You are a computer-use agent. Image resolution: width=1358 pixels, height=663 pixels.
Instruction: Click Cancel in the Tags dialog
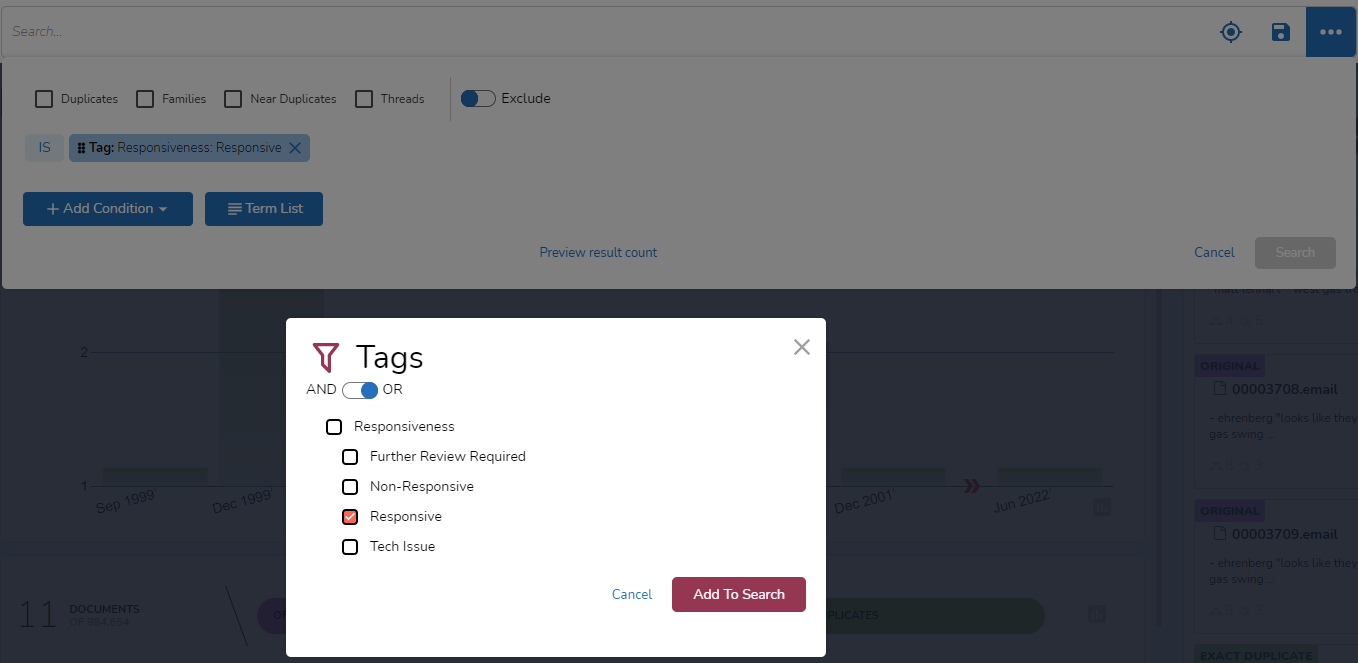632,594
